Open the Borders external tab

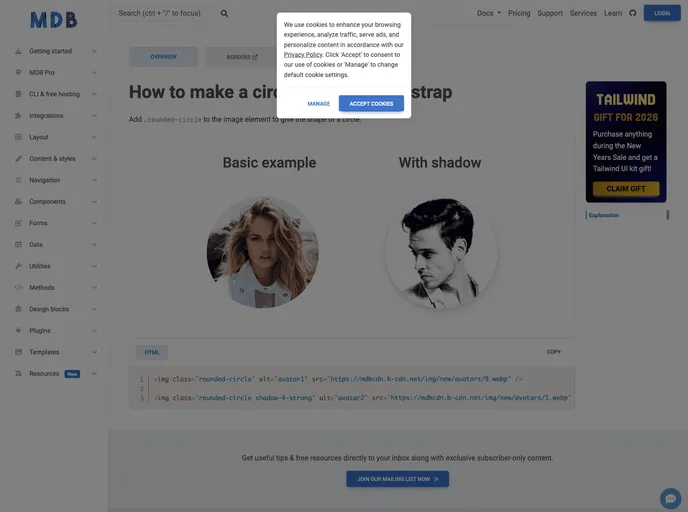(242, 57)
